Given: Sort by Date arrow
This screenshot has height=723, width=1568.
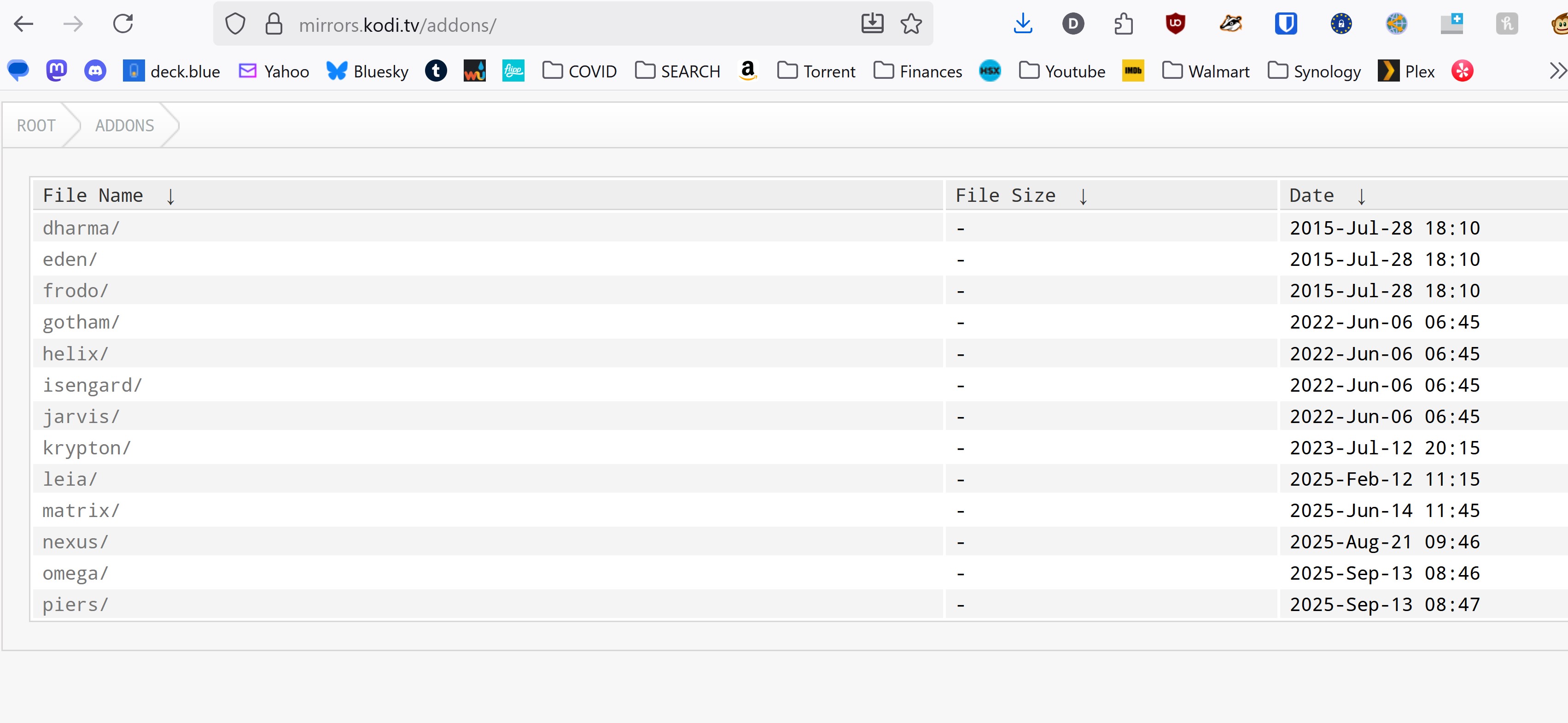Looking at the screenshot, I should pyautogui.click(x=1361, y=196).
